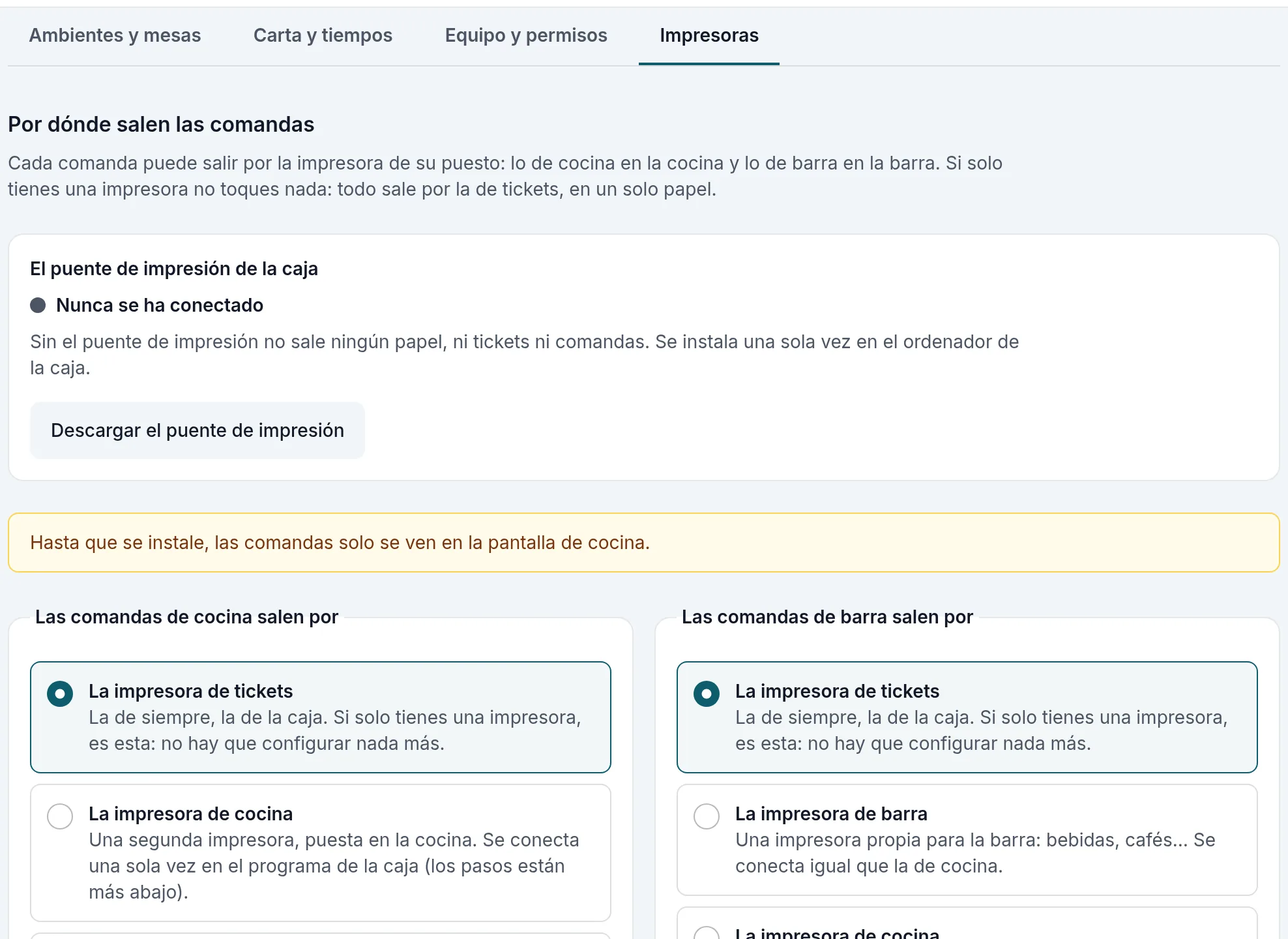1288x939 pixels.
Task: Switch to the Carta y tiempos tab
Action: click(323, 35)
